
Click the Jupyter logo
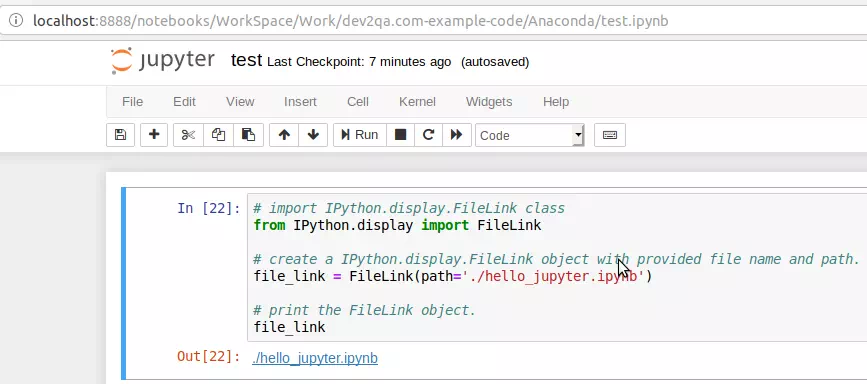163,60
